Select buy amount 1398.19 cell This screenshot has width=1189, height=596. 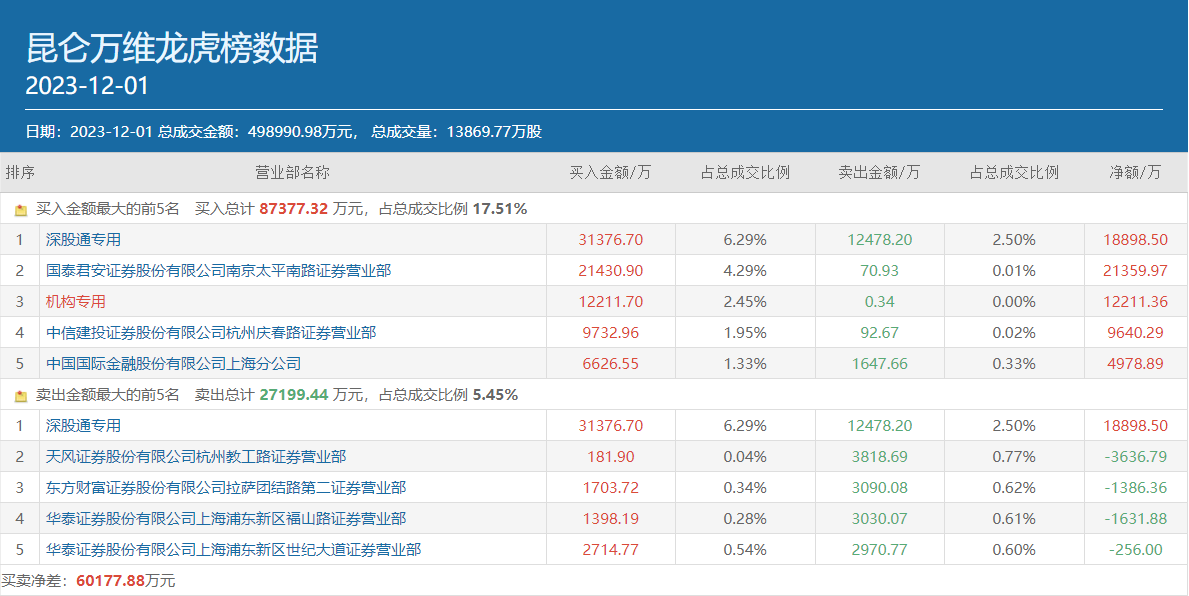[610, 519]
